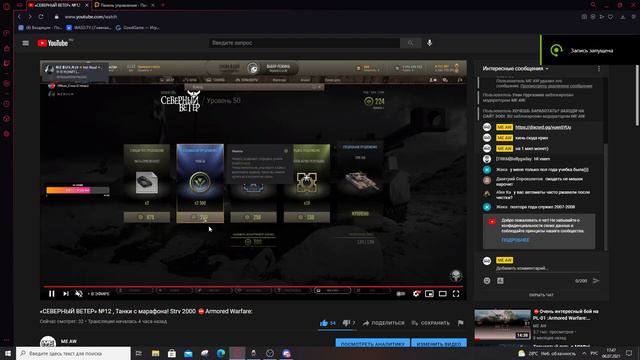Open a new browser tab

162,5
